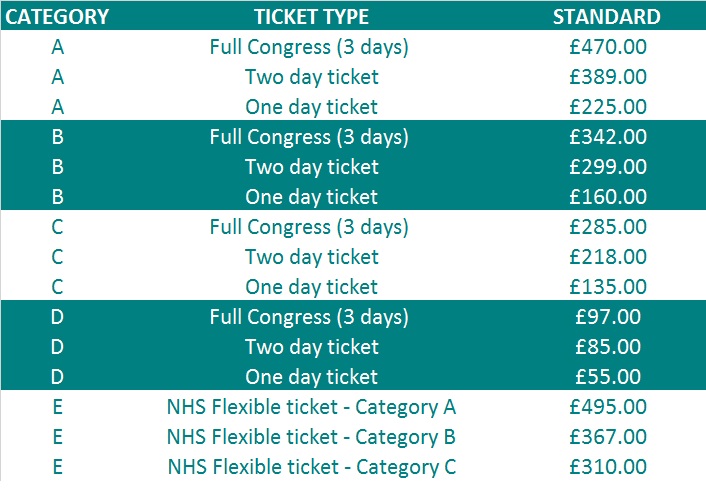Click the £97.00 price cell
This screenshot has width=706, height=501.
608,317
